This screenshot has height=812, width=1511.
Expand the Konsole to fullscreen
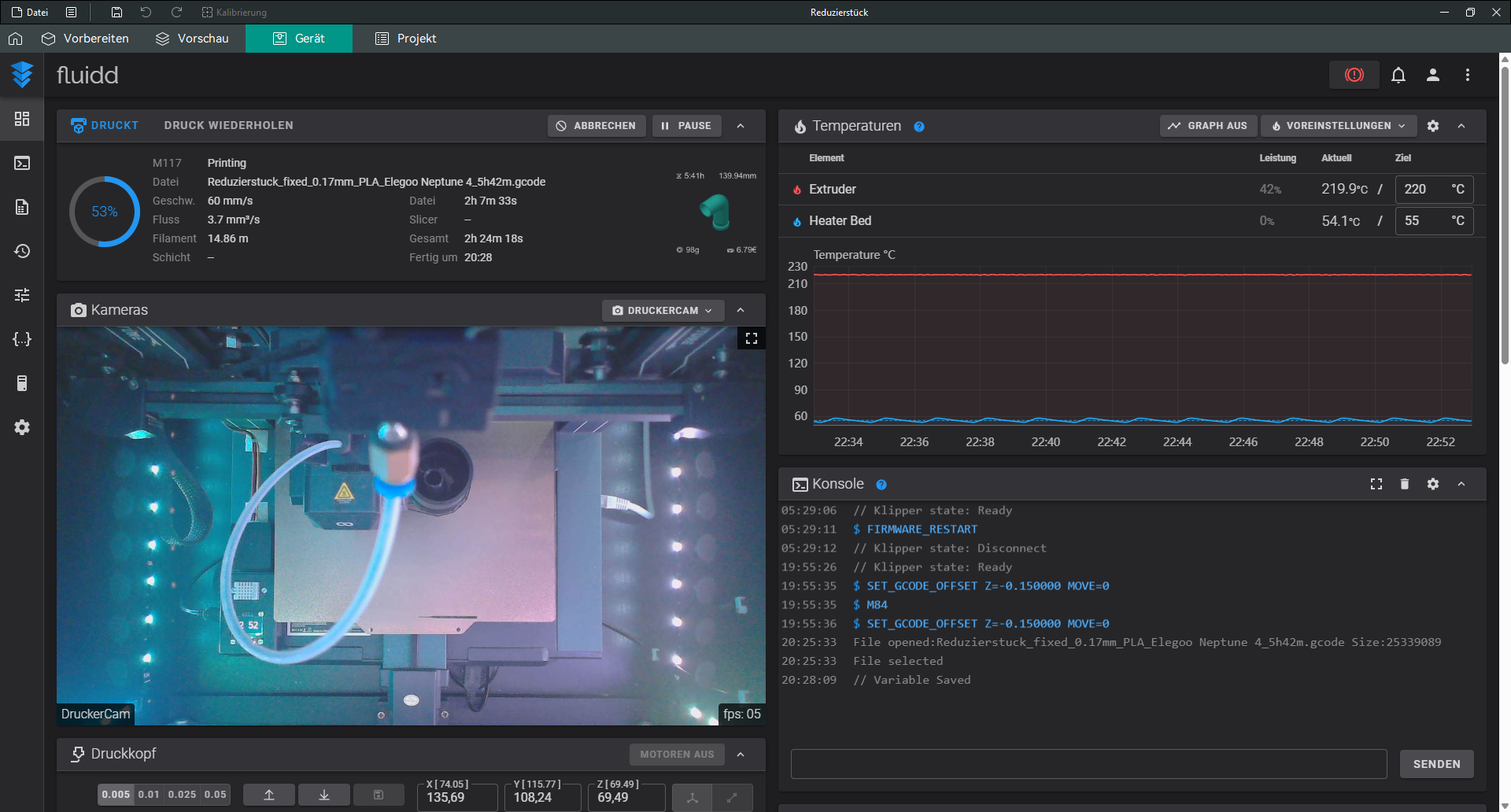[x=1376, y=484]
